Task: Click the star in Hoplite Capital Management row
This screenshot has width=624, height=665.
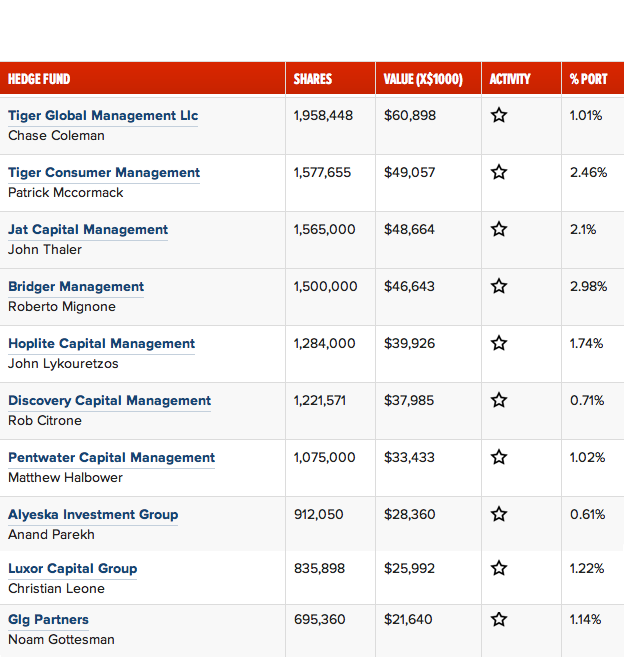Action: pyautogui.click(x=499, y=343)
